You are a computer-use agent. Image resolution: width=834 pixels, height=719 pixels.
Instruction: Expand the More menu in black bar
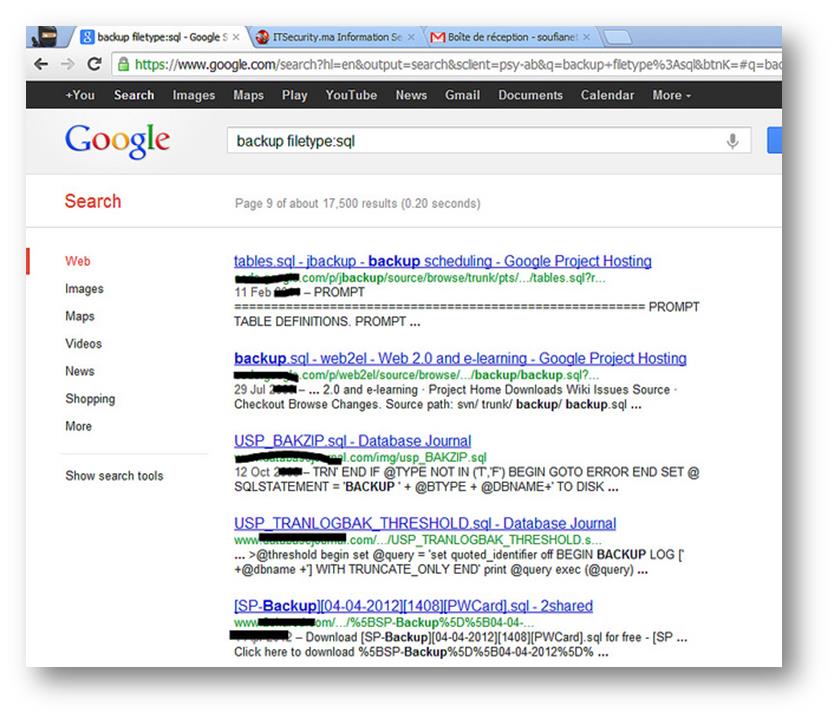click(671, 96)
